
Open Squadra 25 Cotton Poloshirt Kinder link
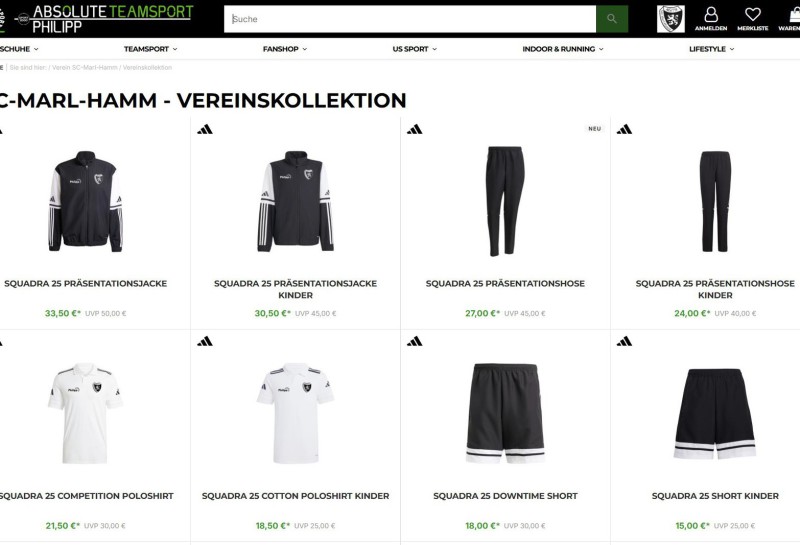click(295, 496)
